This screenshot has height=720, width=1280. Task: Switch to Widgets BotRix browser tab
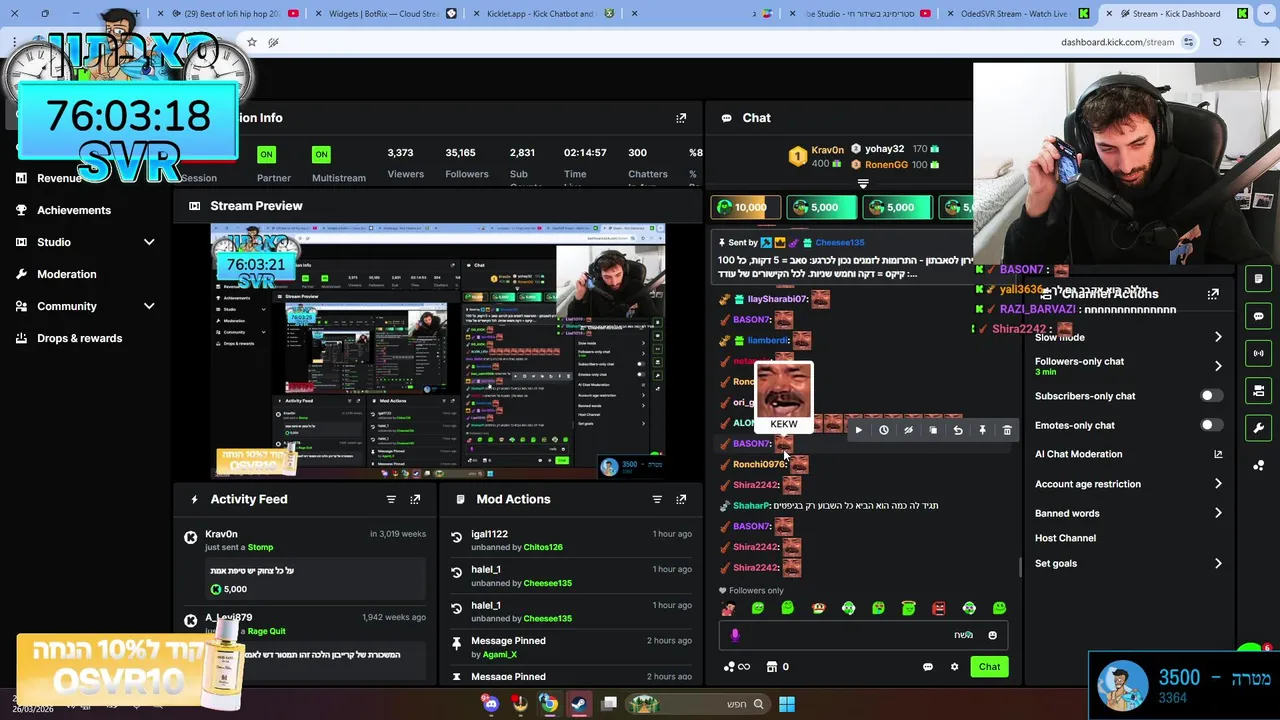(x=385, y=14)
